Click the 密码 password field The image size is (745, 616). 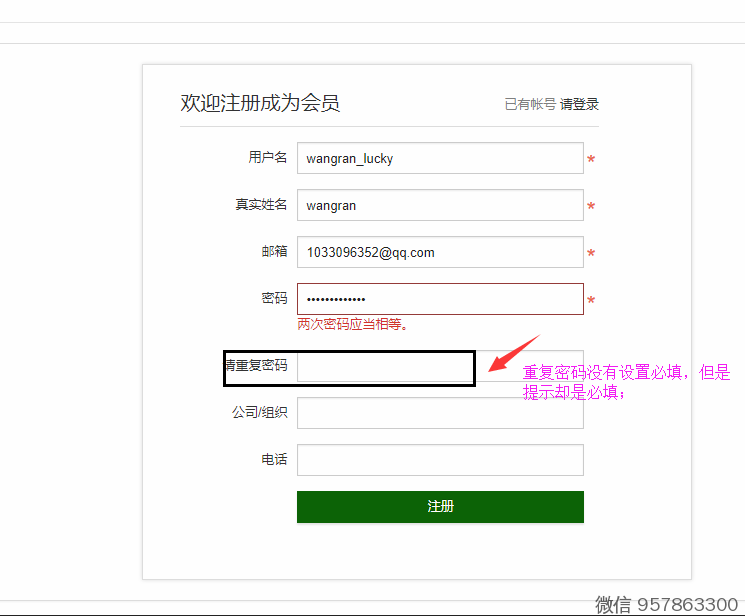[x=439, y=299]
